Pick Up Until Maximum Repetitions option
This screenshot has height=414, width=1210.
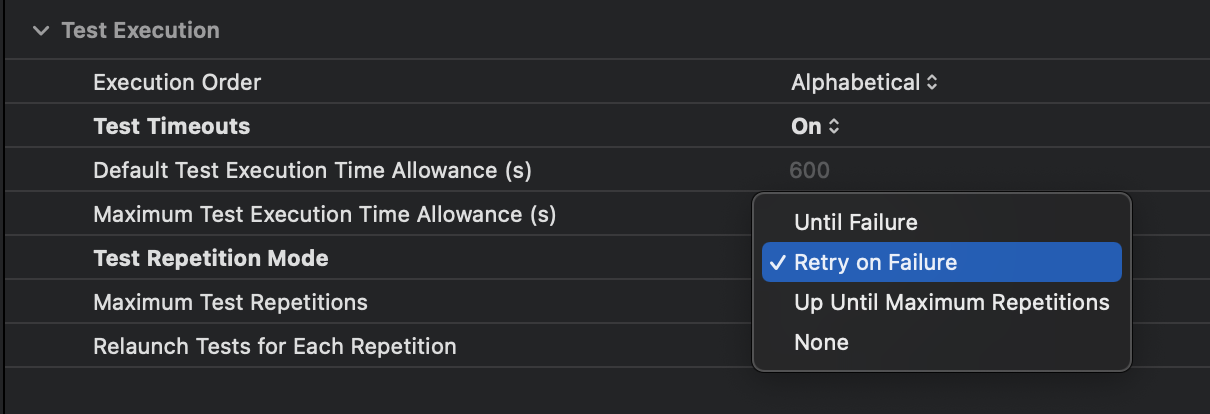coord(951,302)
